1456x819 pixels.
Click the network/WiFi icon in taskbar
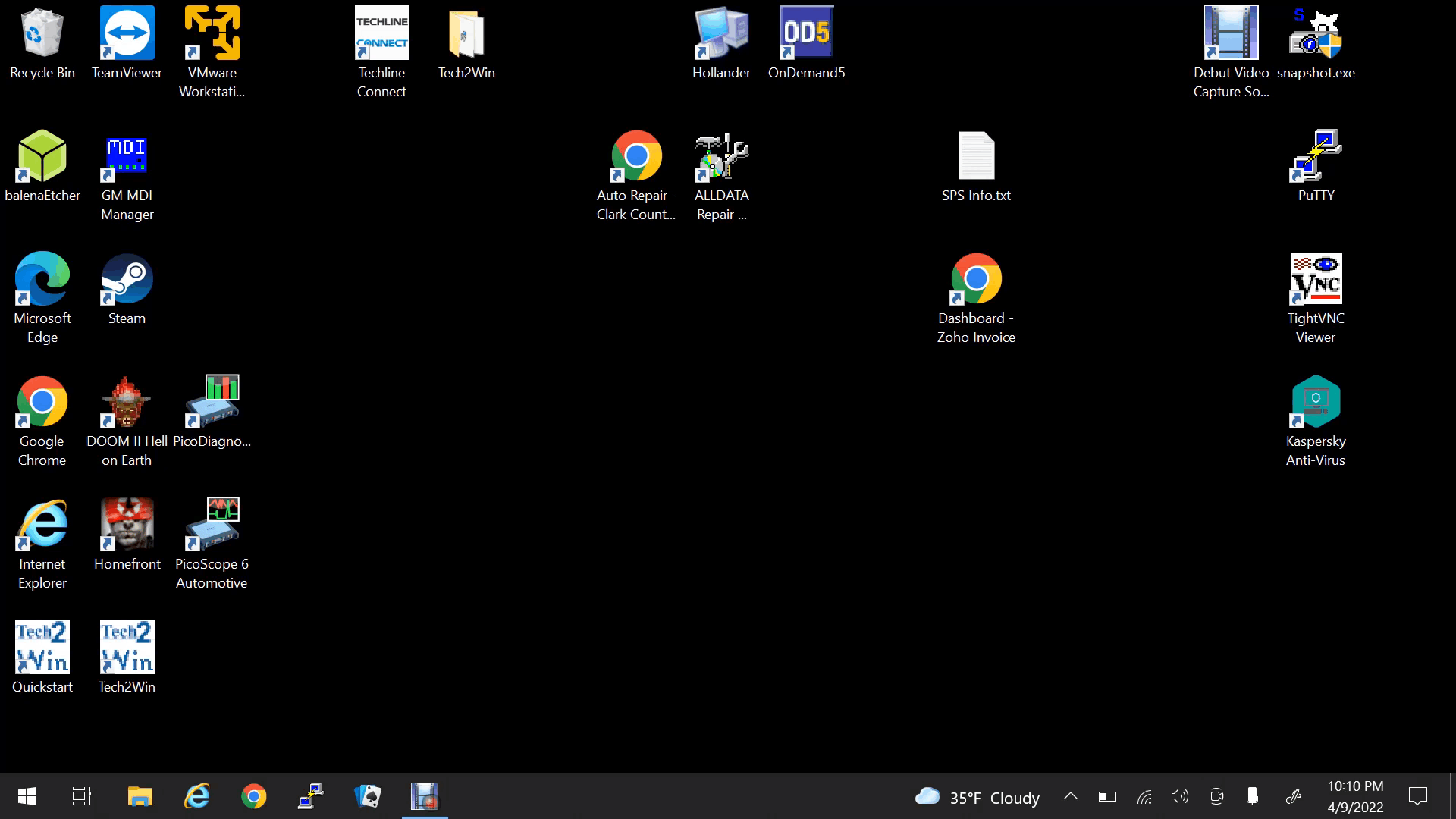1144,797
